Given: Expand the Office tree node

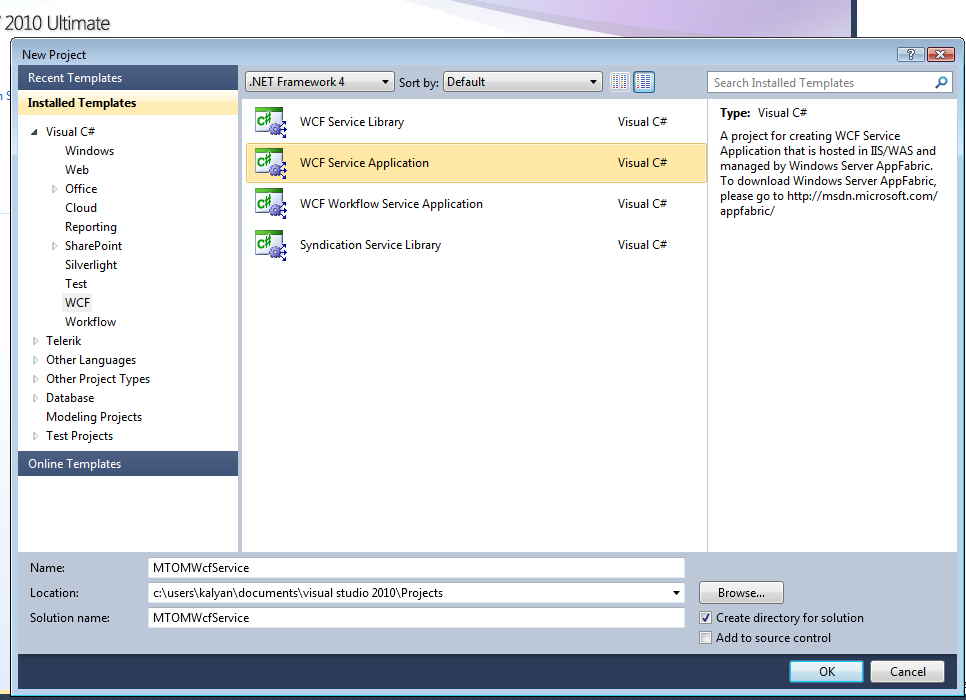Looking at the screenshot, I should point(54,189).
